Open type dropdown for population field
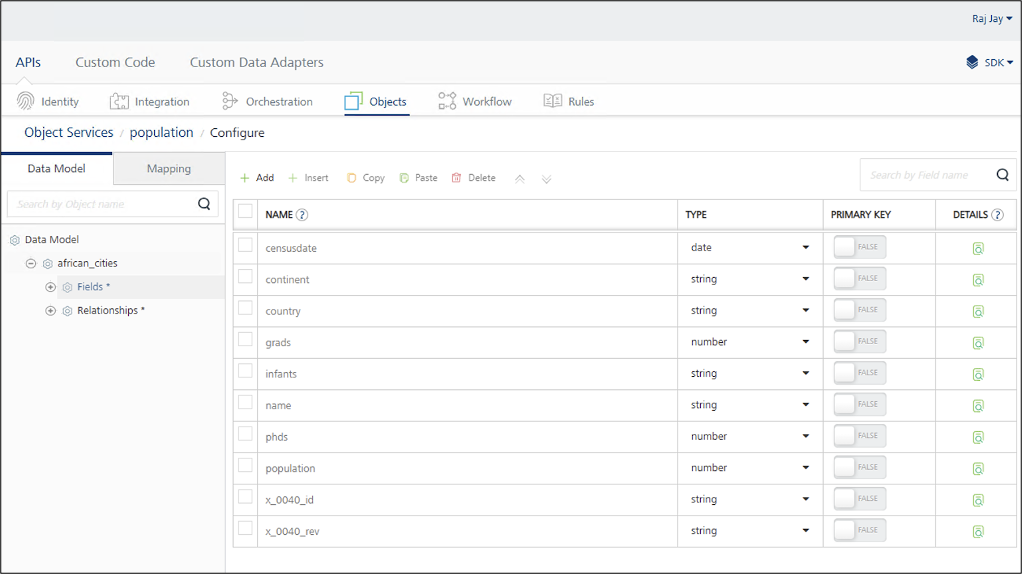The width and height of the screenshot is (1022, 574). 805,468
